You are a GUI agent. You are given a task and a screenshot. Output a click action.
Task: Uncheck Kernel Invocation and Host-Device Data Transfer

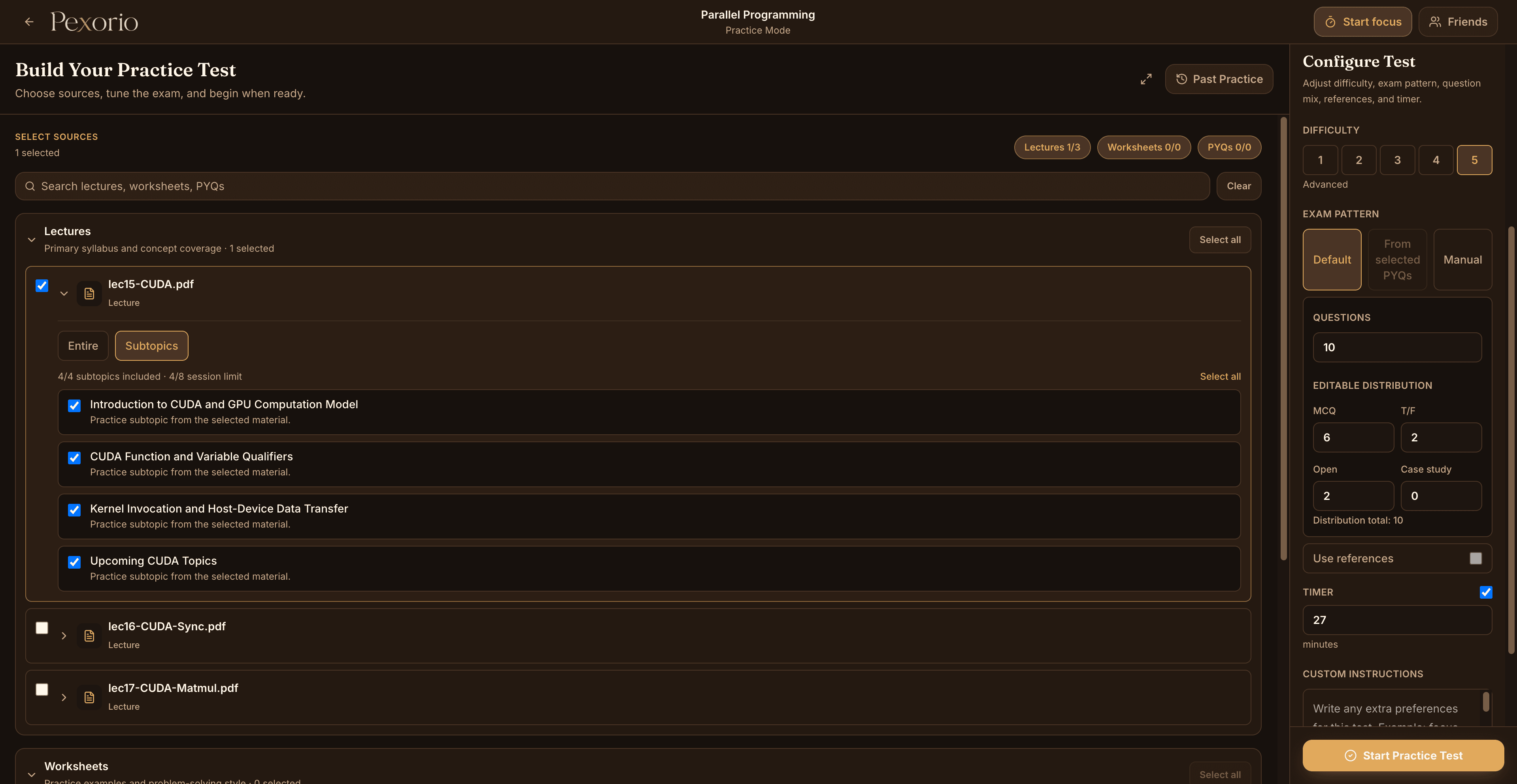(x=74, y=510)
